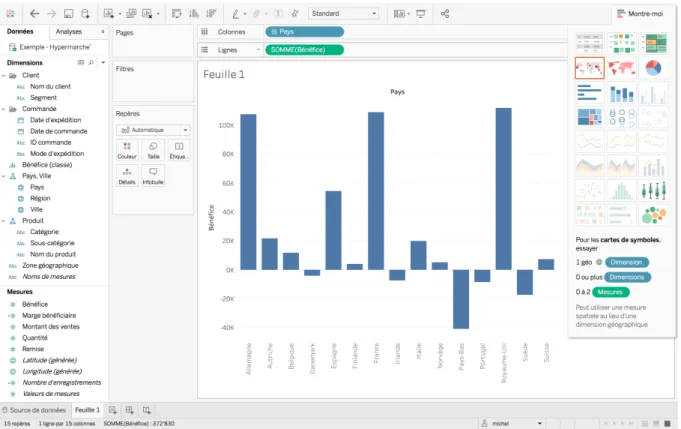Select the Segment dimension
The width and height of the screenshot is (681, 429).
pyautogui.click(x=43, y=98)
